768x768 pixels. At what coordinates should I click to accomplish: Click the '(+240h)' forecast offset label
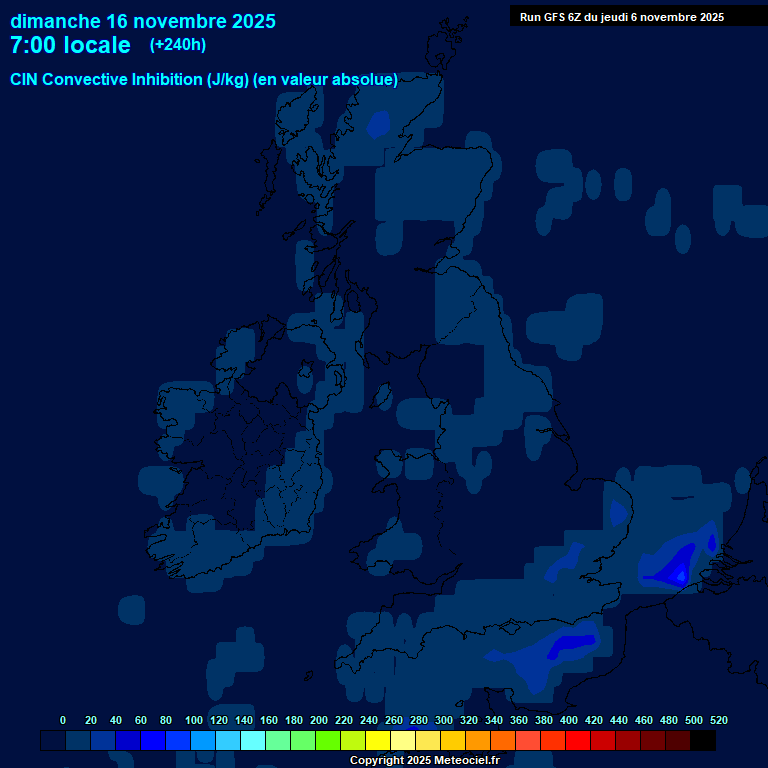click(x=178, y=45)
